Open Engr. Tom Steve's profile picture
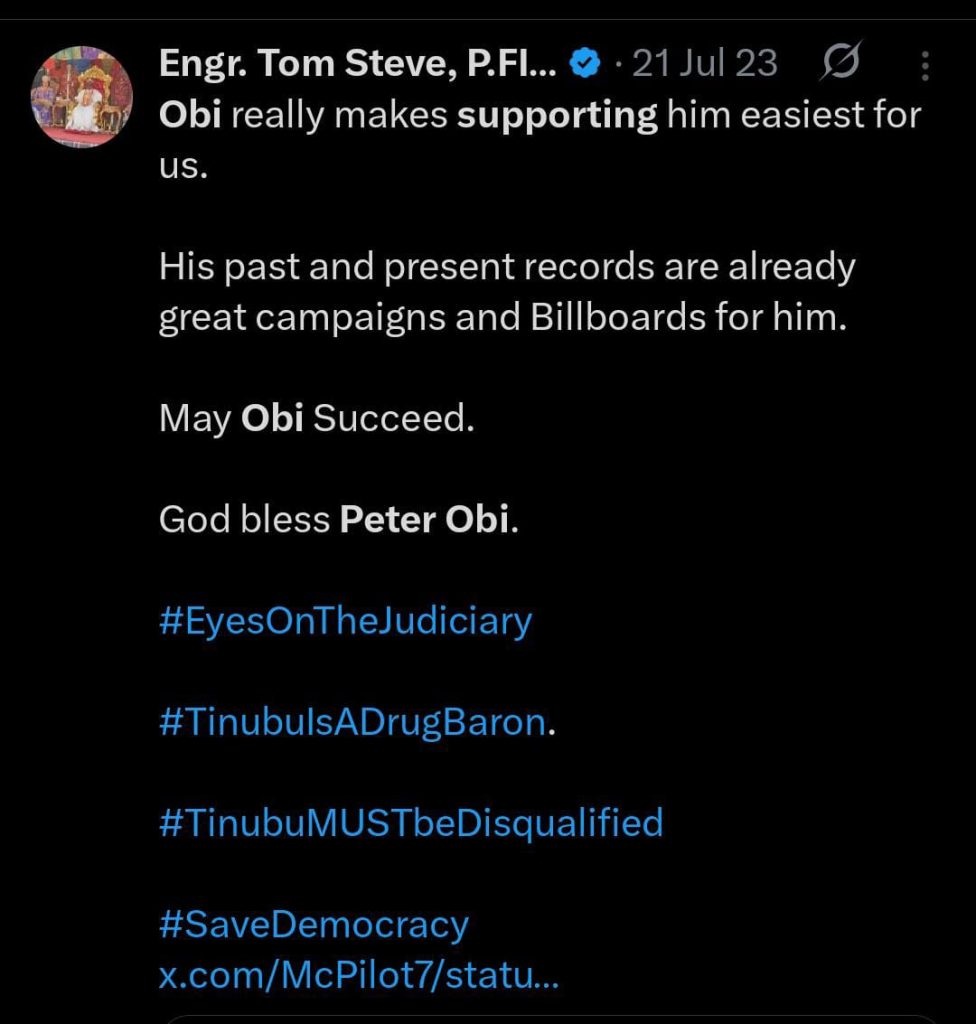 (x=81, y=97)
